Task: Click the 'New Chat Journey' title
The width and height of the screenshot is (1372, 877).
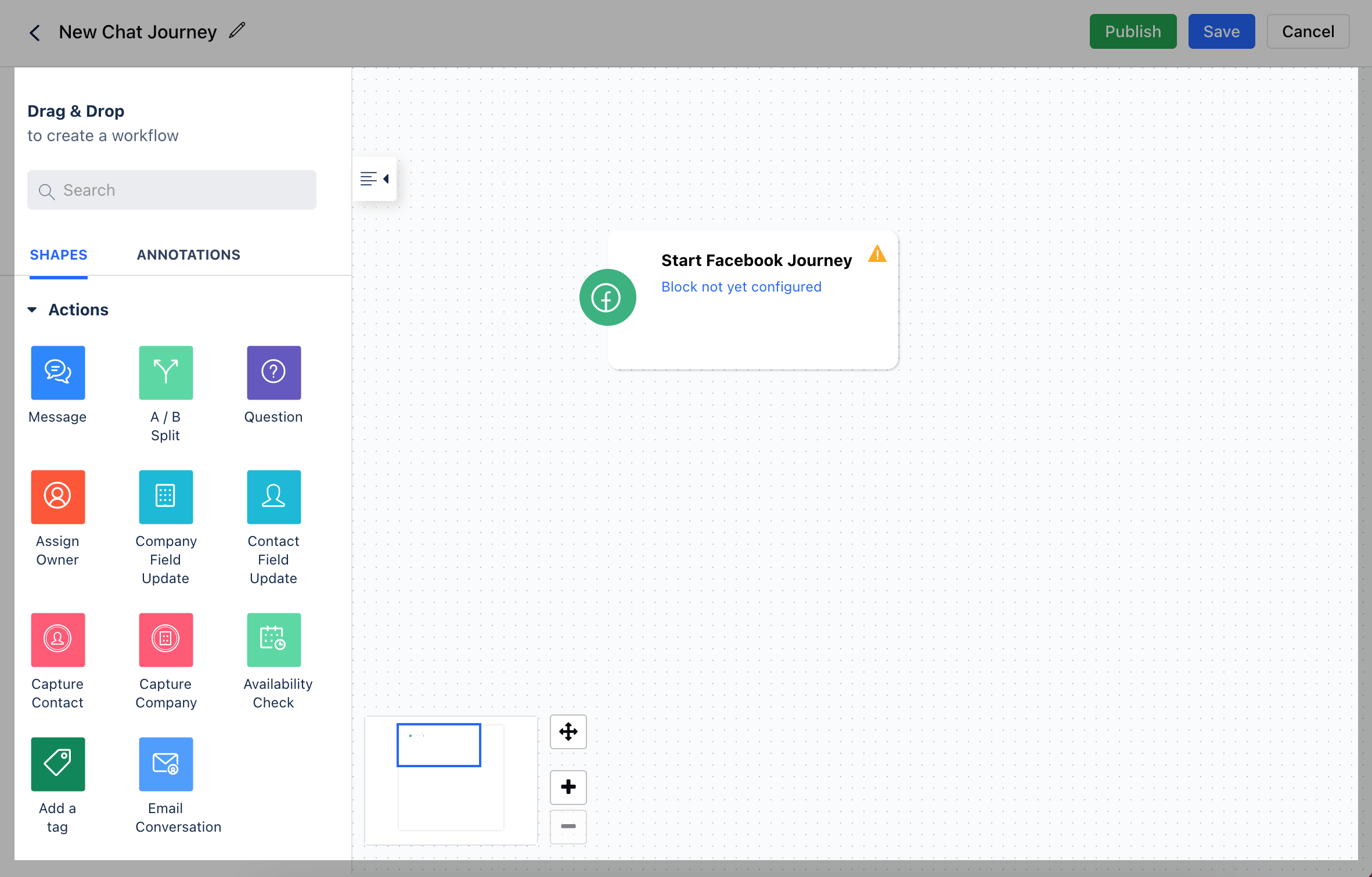Action: tap(138, 31)
